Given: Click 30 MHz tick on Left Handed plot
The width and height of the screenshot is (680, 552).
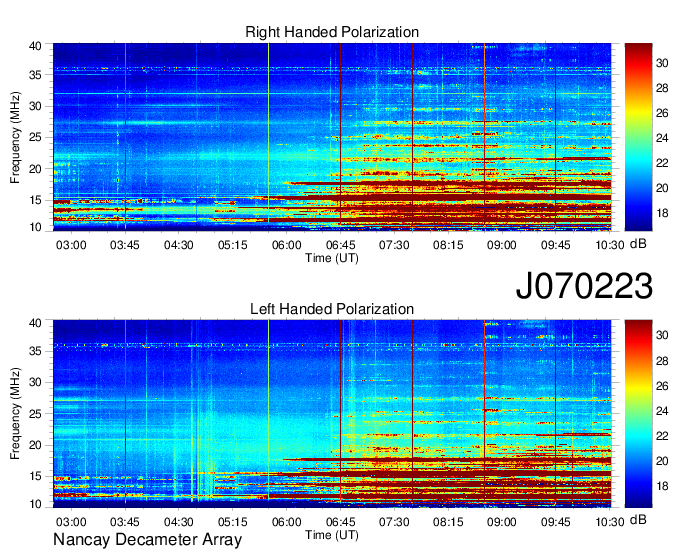Looking at the screenshot, I should click(36, 382).
